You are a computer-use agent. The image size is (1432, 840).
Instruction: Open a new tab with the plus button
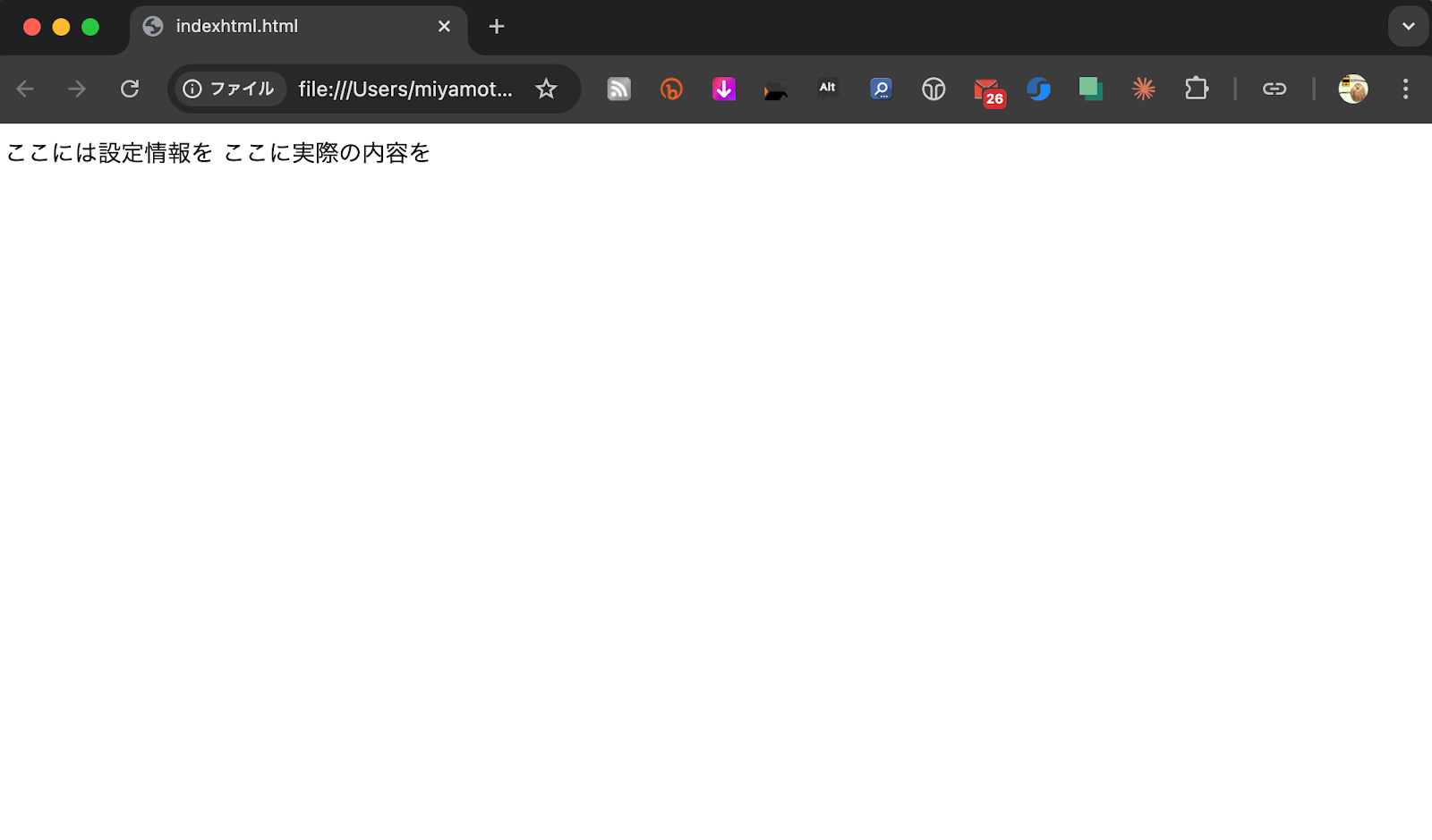496,26
